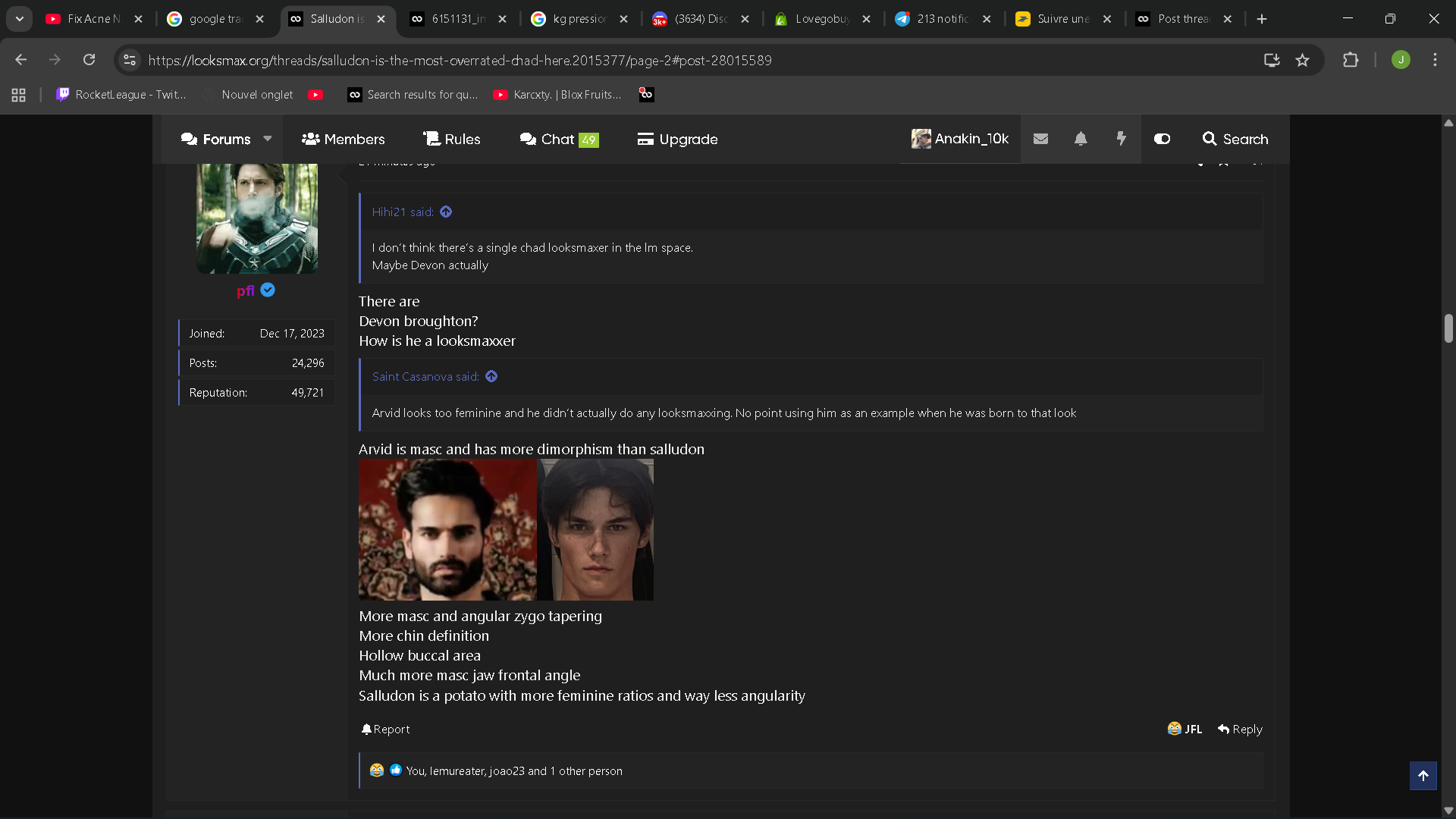Jump to Hihi21's quoted post arrow
This screenshot has width=1456, height=819.
point(446,212)
